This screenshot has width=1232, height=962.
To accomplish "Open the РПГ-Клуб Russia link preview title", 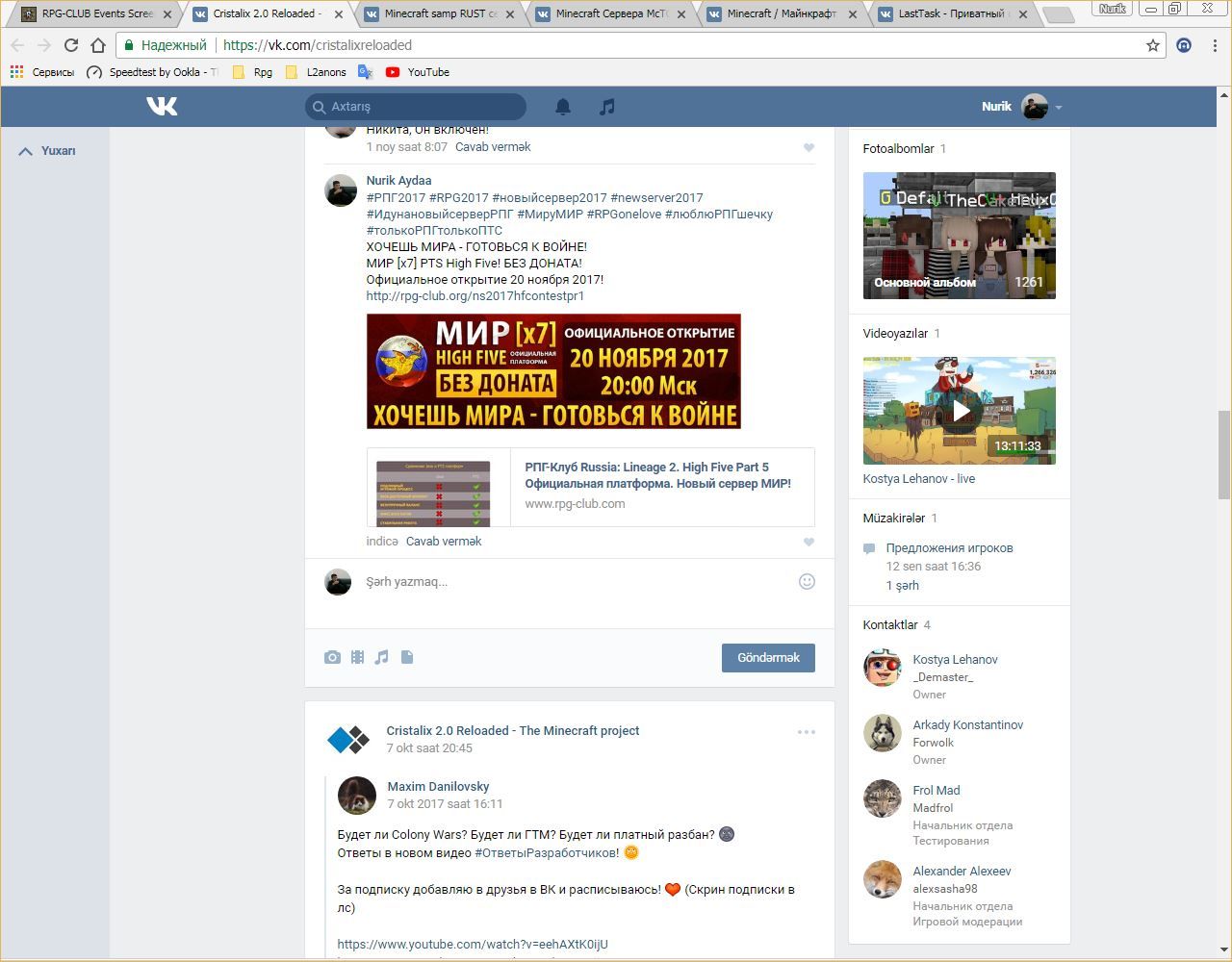I will (x=658, y=475).
